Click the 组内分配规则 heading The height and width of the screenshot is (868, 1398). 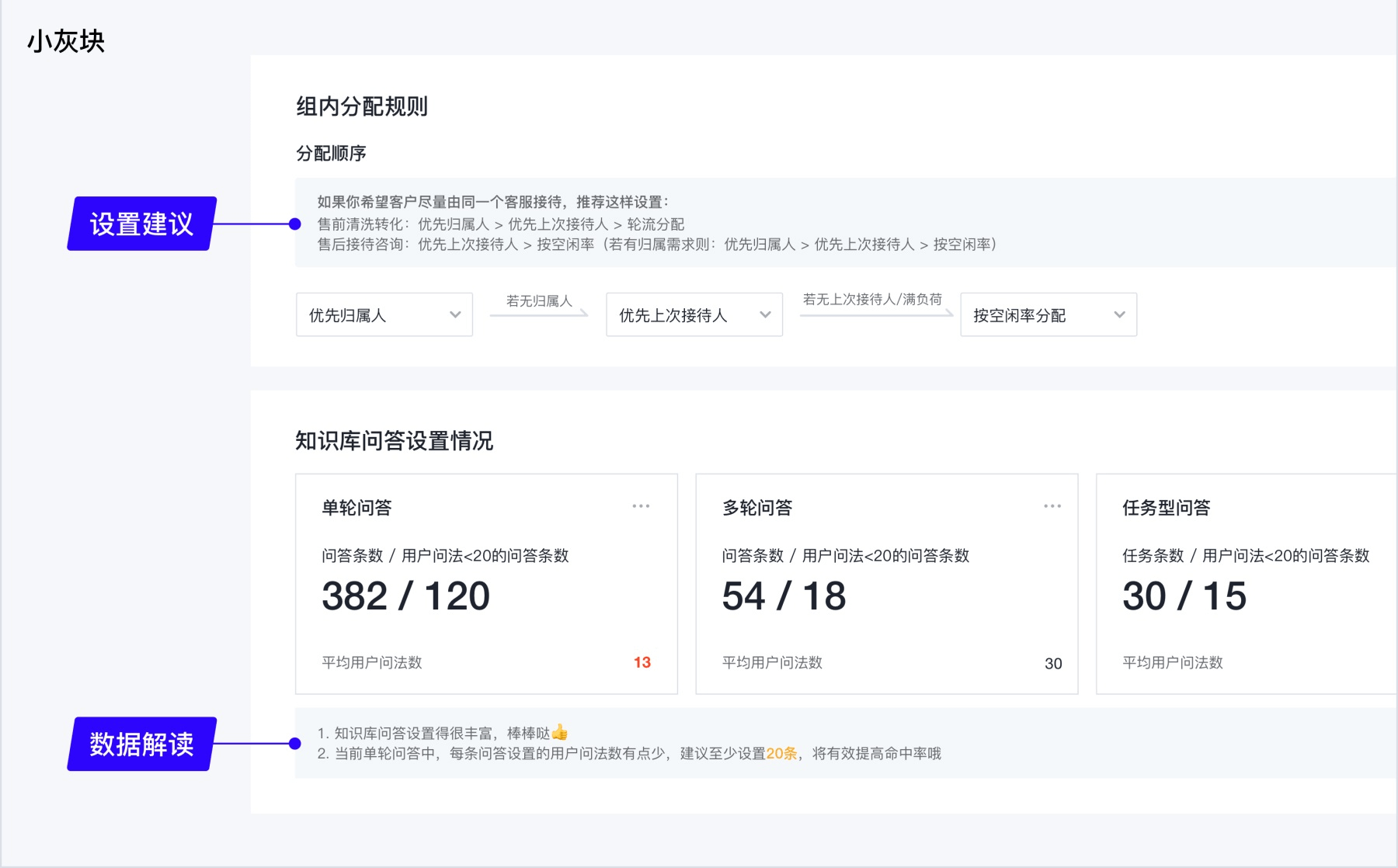click(362, 106)
